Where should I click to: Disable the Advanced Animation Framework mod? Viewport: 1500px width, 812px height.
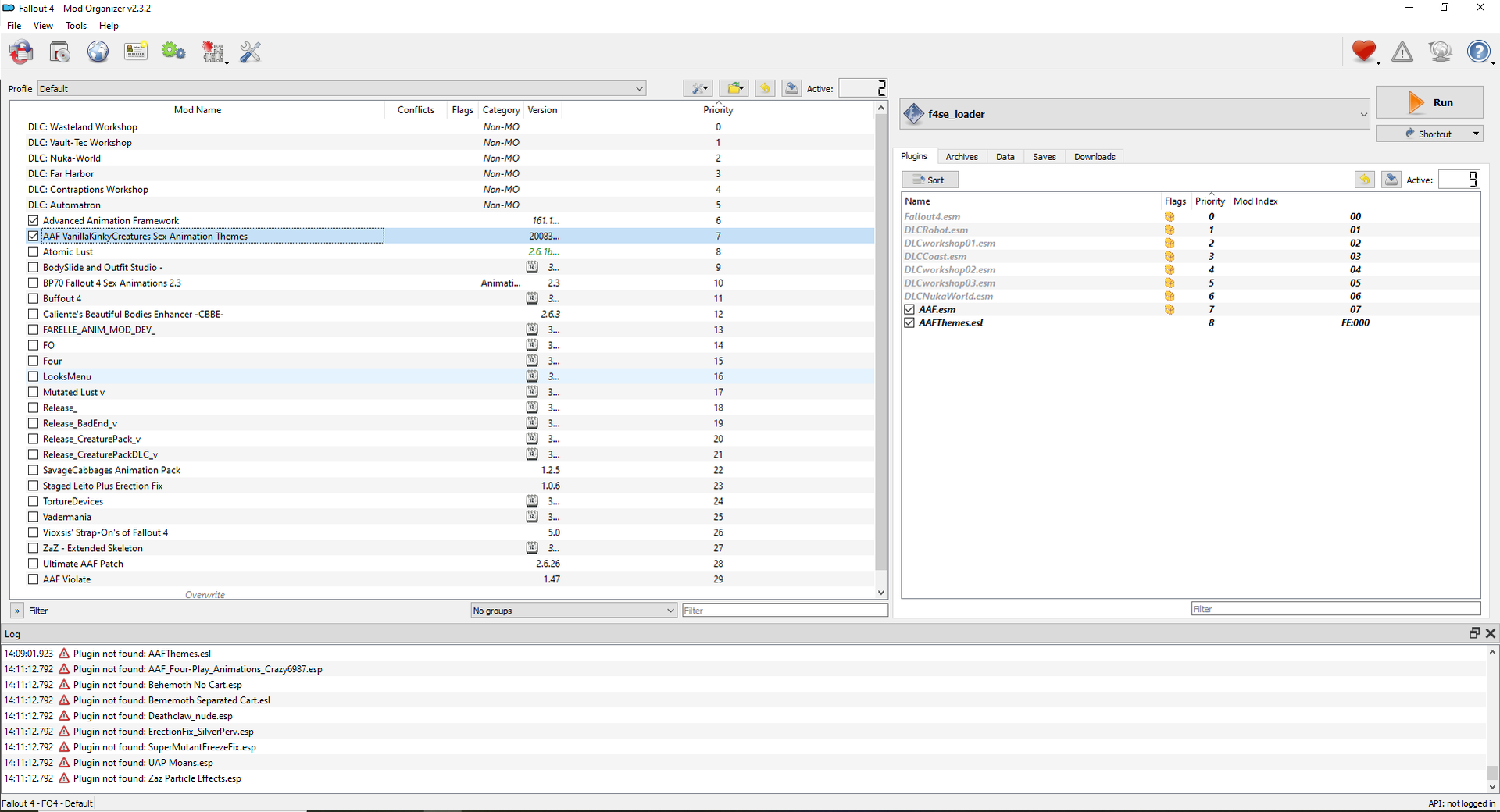pyautogui.click(x=33, y=220)
